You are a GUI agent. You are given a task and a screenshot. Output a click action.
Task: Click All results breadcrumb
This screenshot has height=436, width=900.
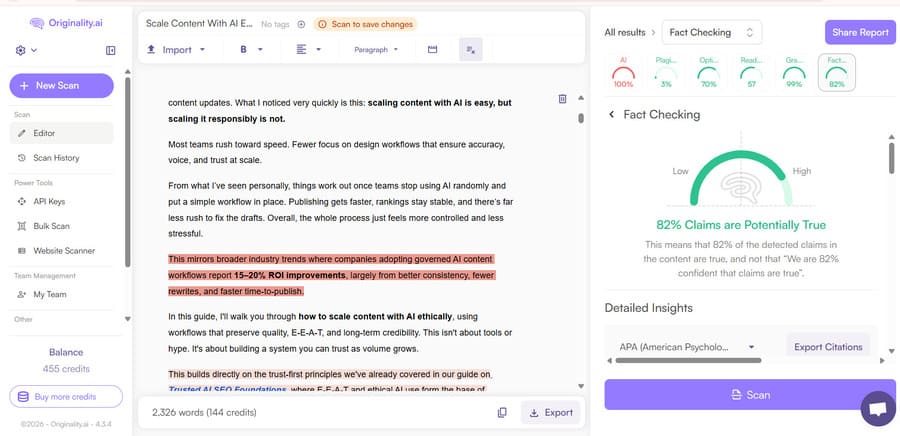[624, 33]
